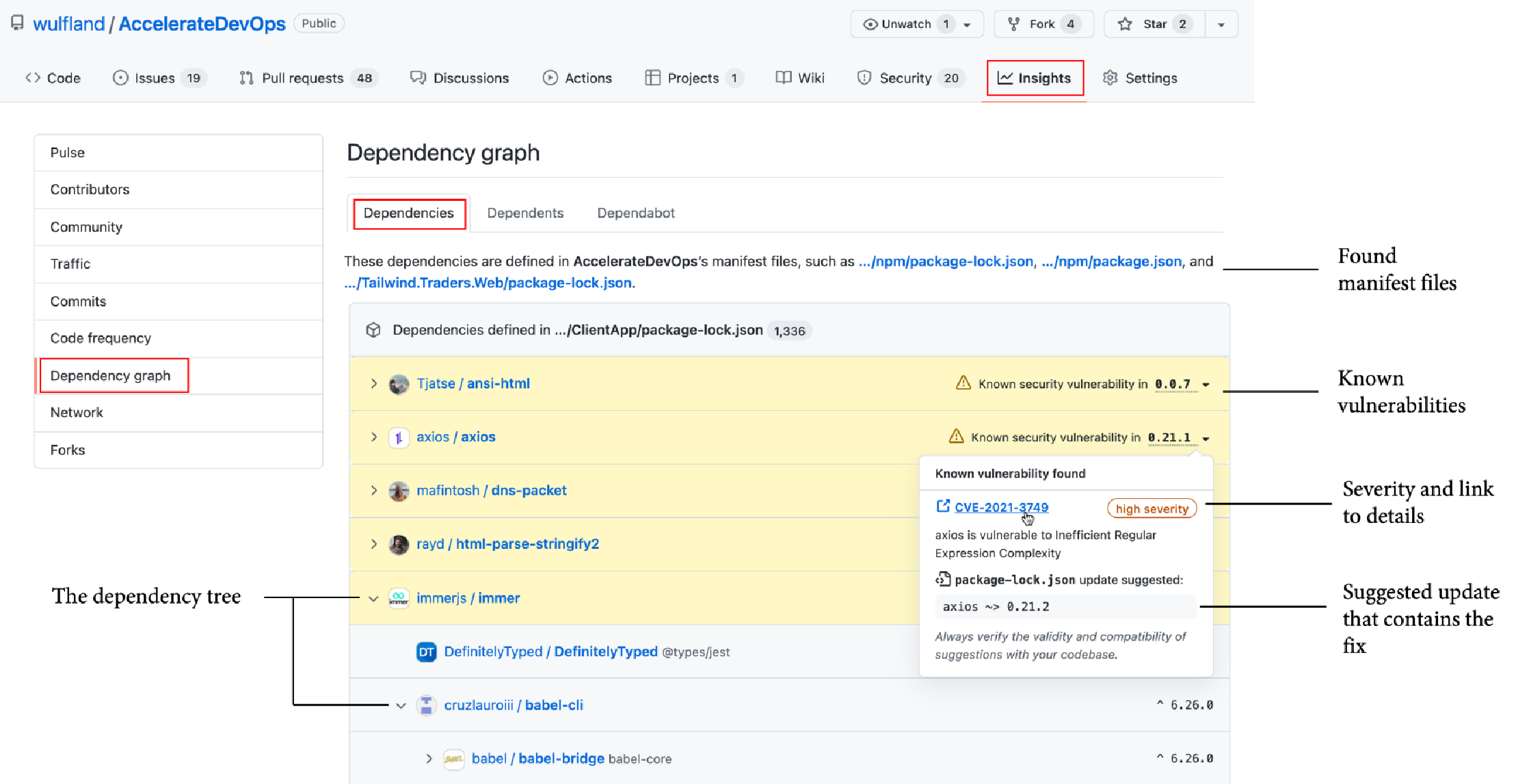The image size is (1529, 784).
Task: Open repository Settings tab
Action: click(1140, 78)
